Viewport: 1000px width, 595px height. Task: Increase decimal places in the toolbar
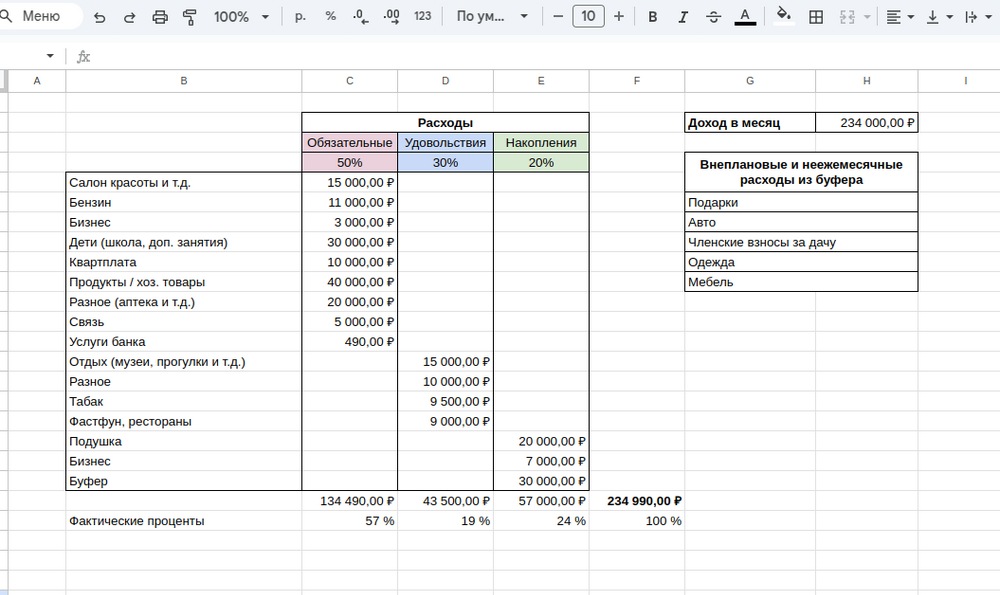click(x=392, y=17)
